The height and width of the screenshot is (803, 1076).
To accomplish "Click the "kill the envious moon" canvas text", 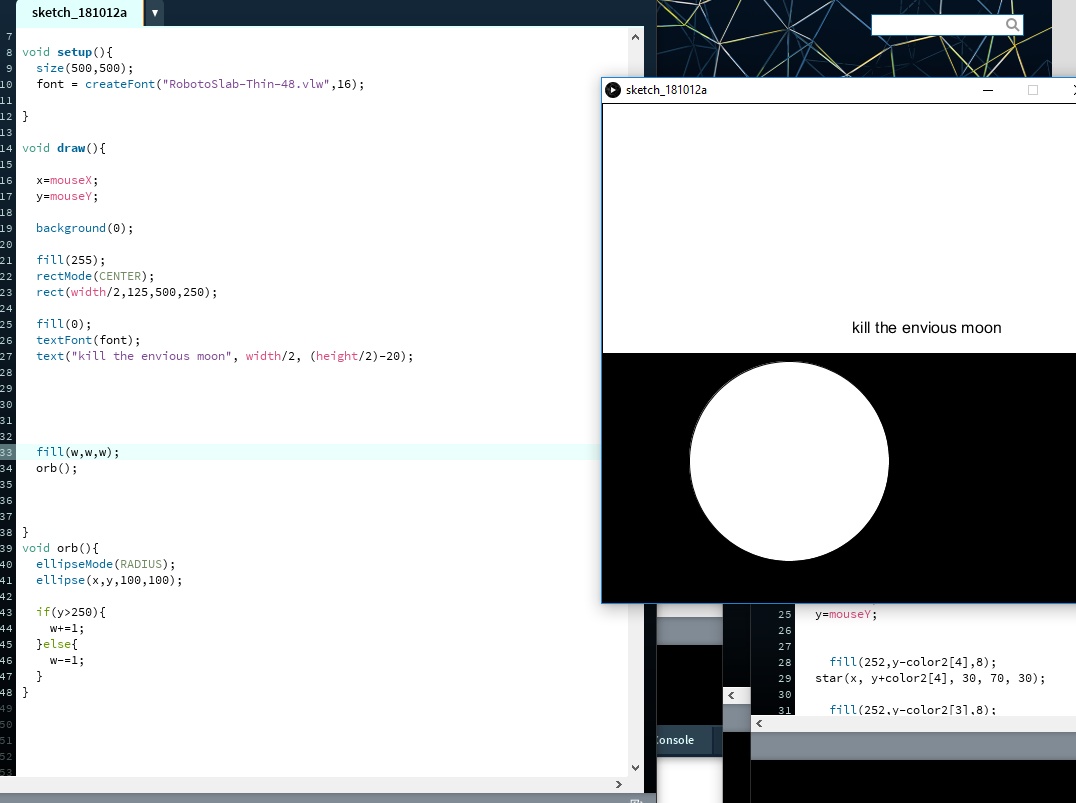I will coord(926,328).
